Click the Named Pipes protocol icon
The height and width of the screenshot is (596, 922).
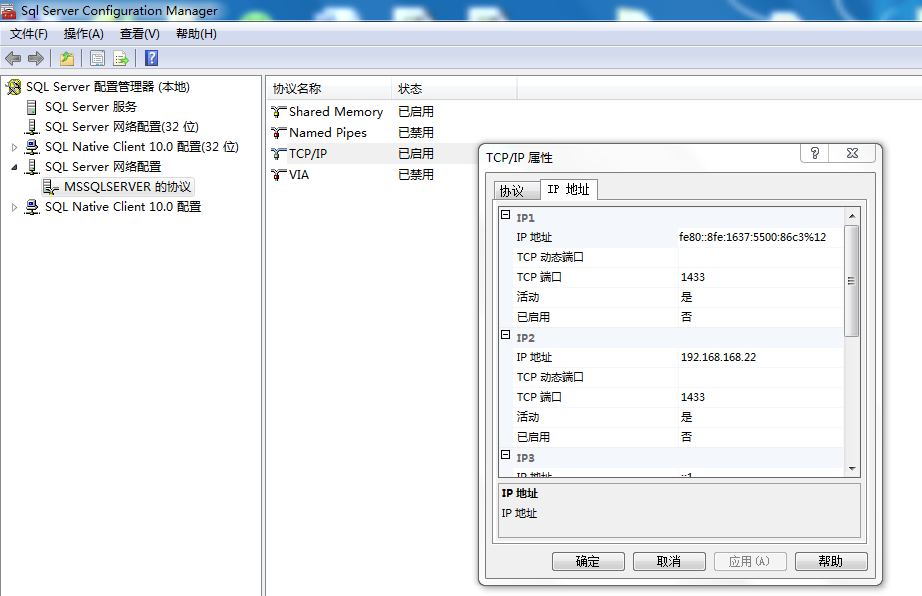(x=279, y=133)
